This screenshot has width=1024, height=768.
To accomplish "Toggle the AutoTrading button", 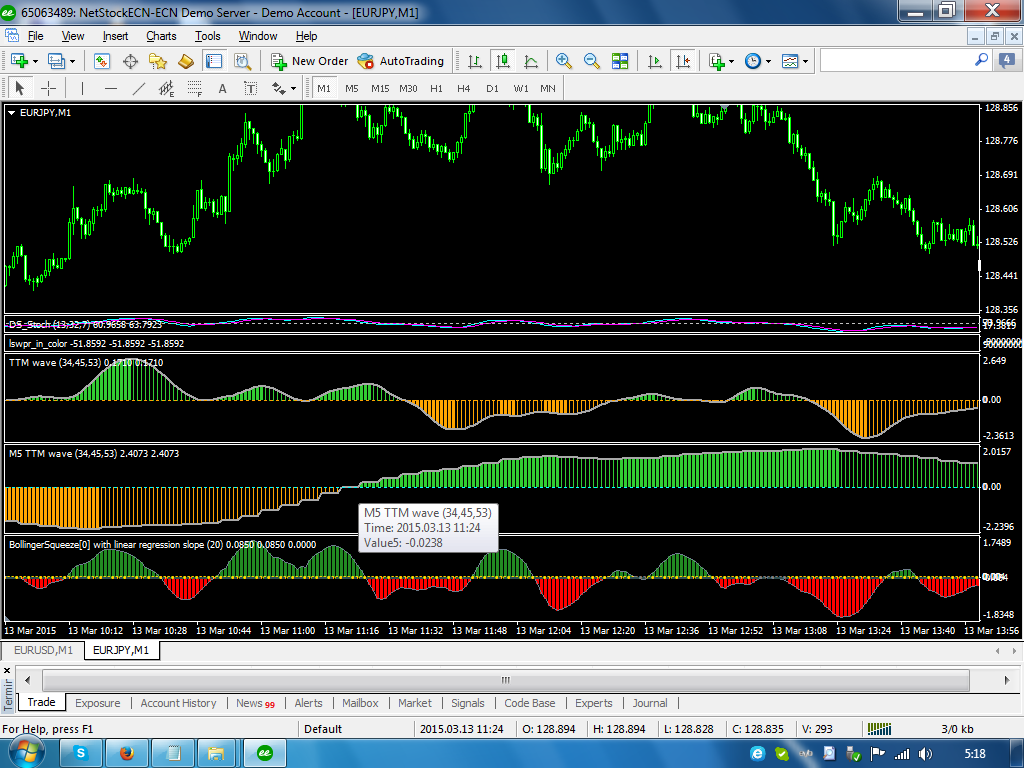I will (x=401, y=61).
